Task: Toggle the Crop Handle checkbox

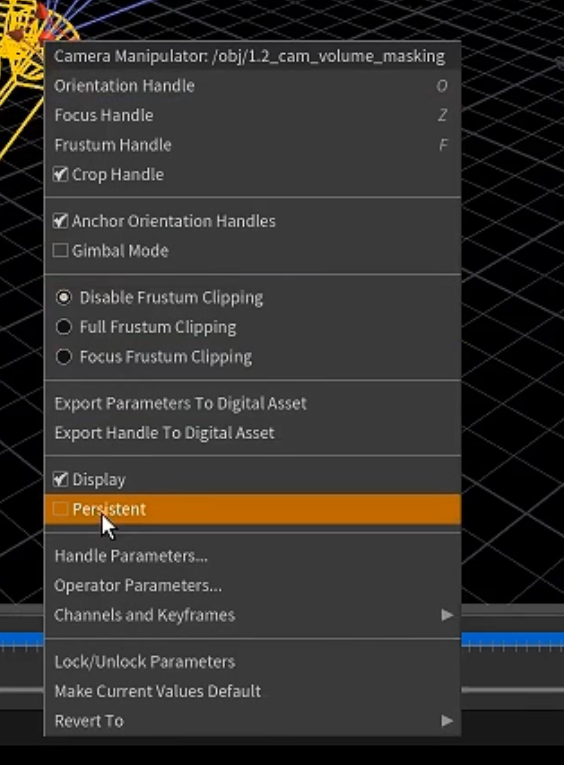Action: [60, 174]
